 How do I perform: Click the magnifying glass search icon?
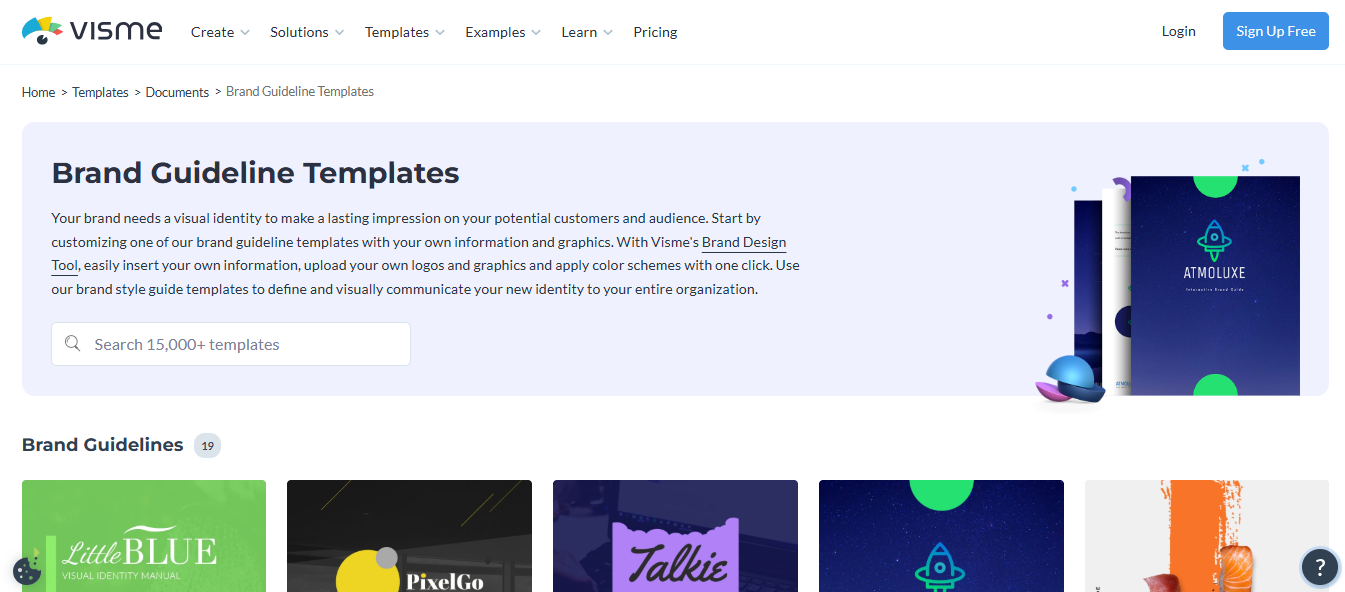[x=72, y=343]
